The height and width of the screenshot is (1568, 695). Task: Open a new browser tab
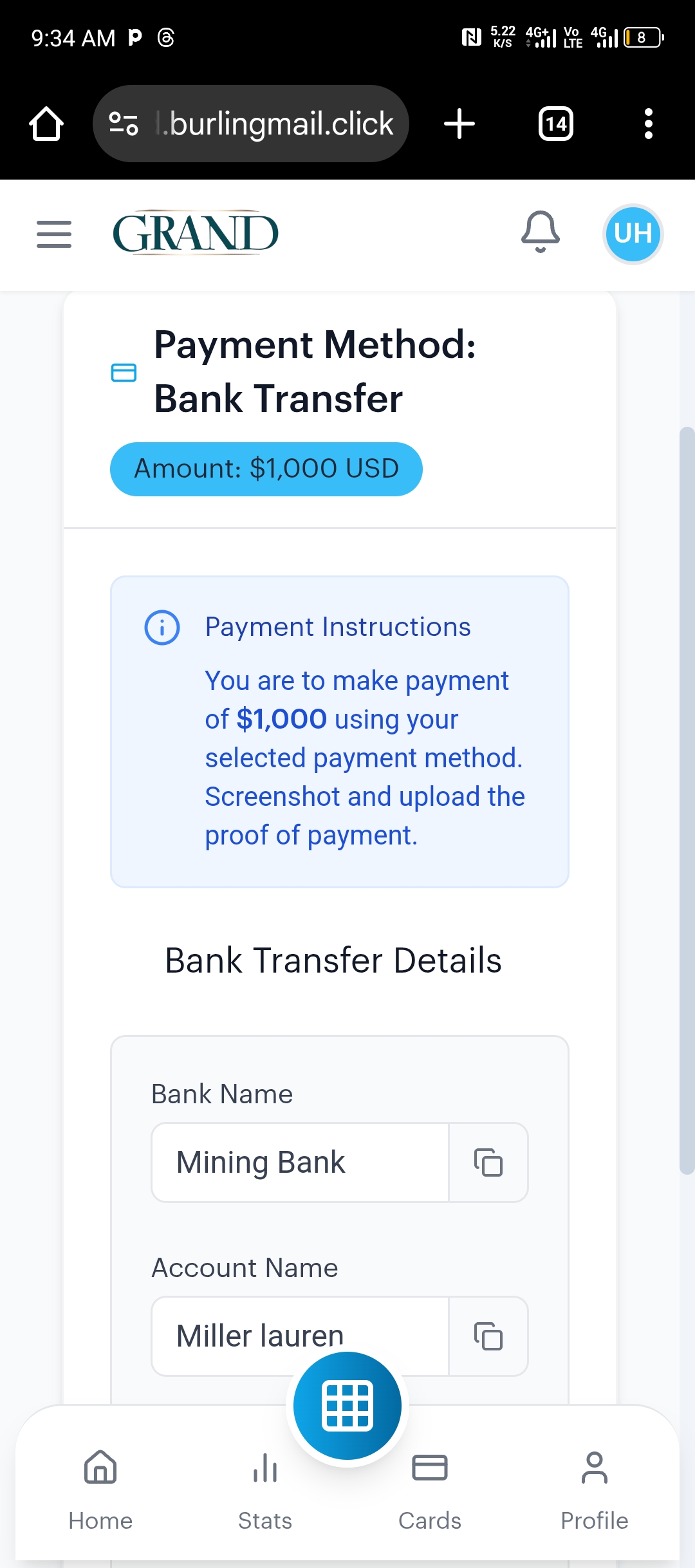(x=459, y=124)
